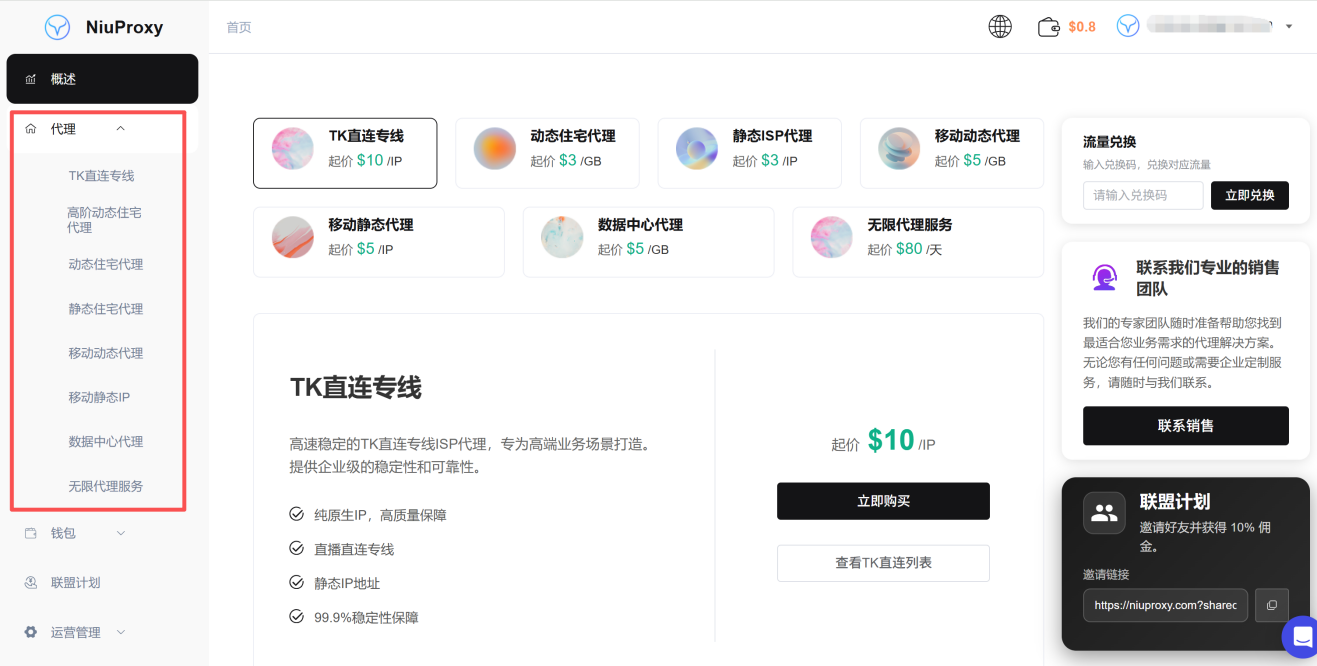Select 移动静态IP in the sidebar
1317x666 pixels.
pyautogui.click(x=99, y=397)
